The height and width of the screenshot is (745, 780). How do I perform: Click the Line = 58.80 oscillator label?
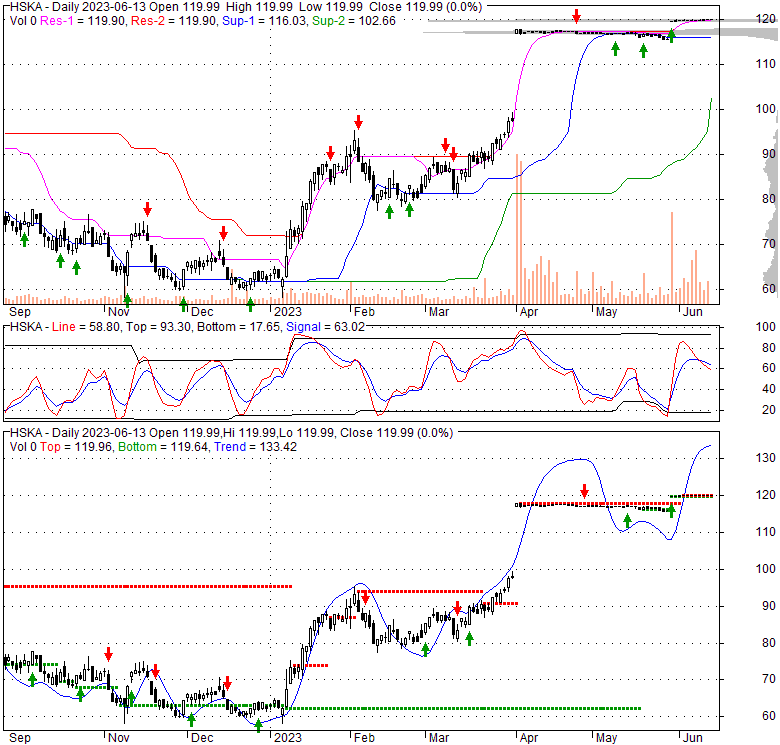[x=86, y=327]
